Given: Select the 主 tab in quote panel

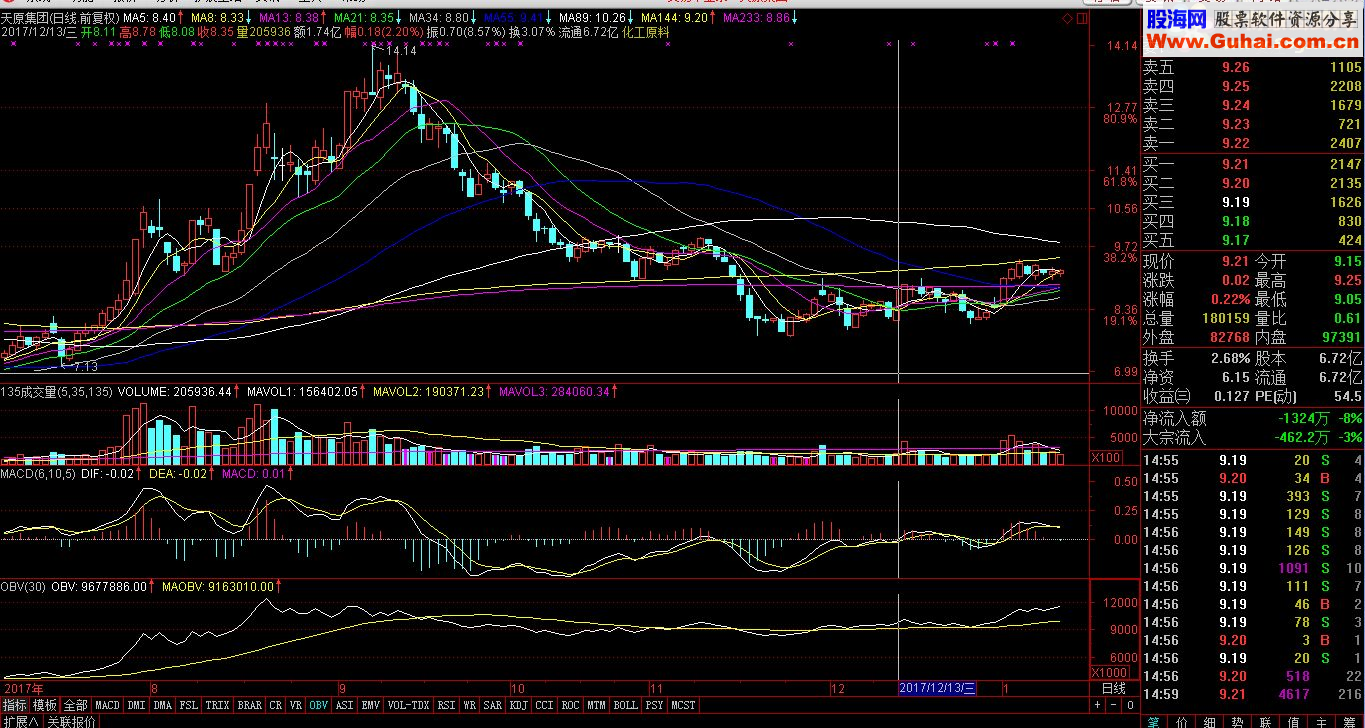Looking at the screenshot, I should (1321, 722).
